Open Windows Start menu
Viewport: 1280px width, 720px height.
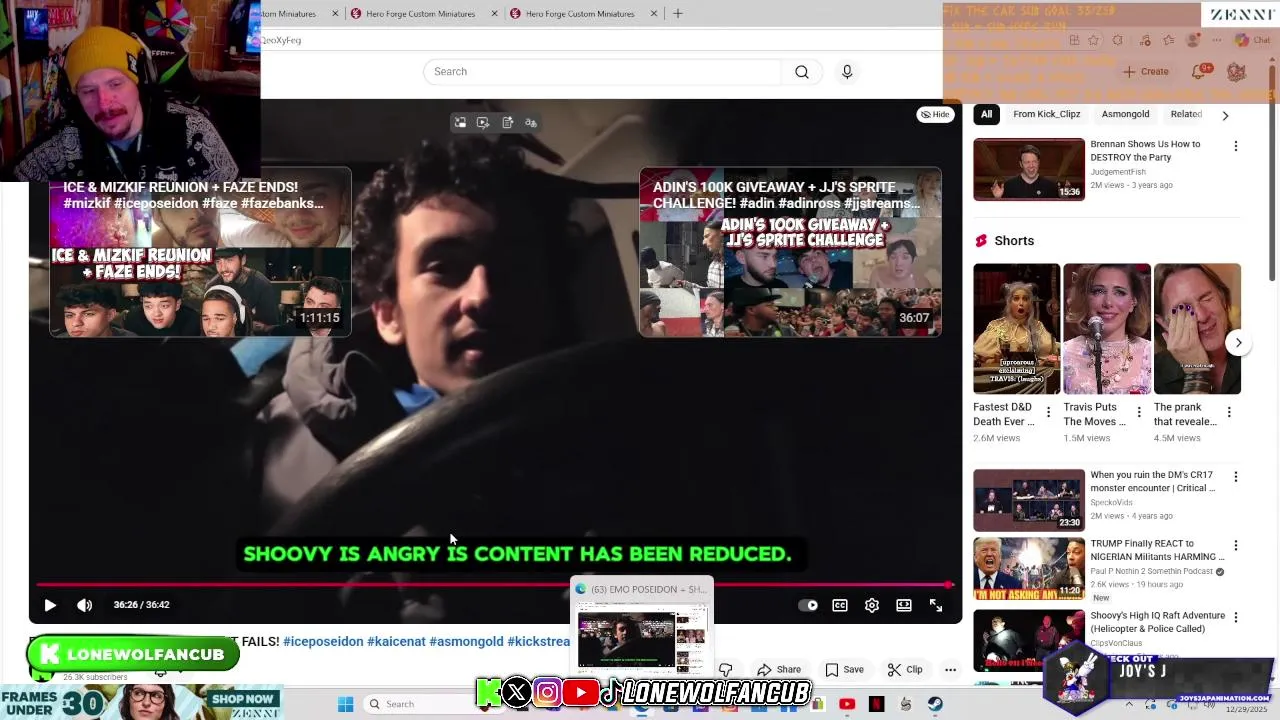tap(345, 704)
